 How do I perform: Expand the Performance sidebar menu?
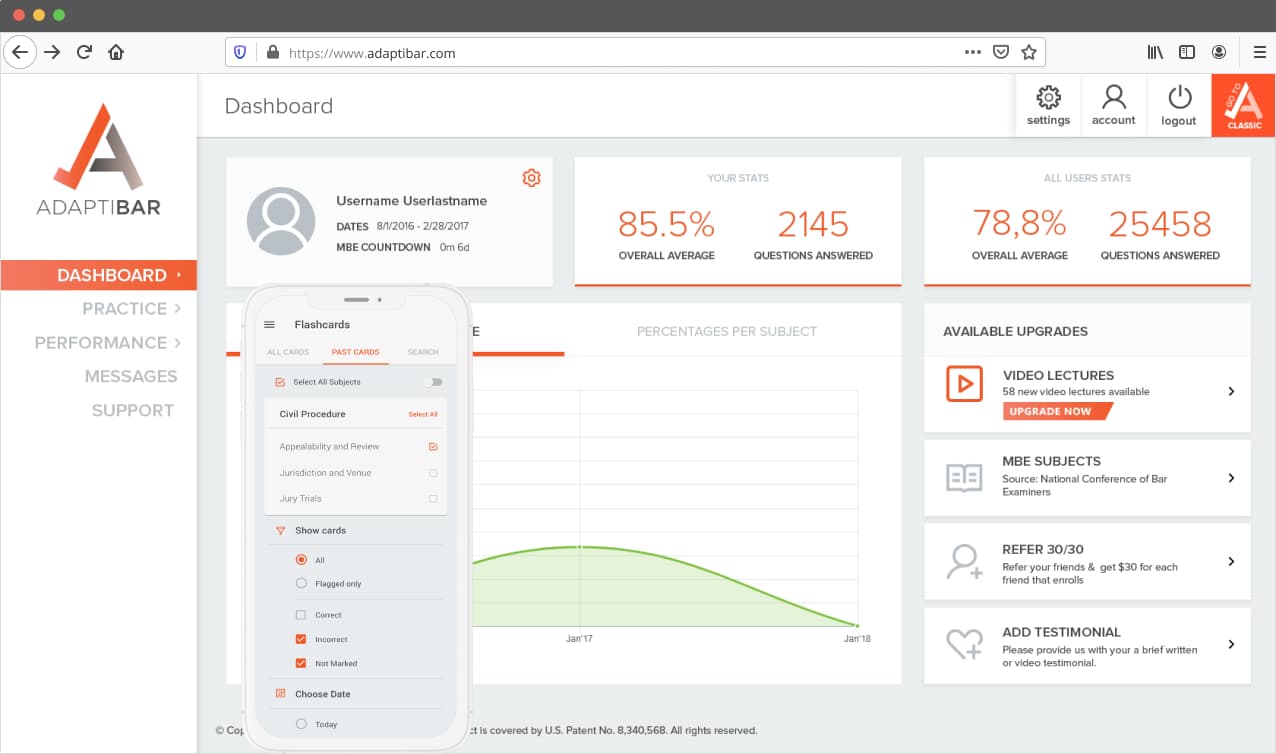(x=108, y=343)
